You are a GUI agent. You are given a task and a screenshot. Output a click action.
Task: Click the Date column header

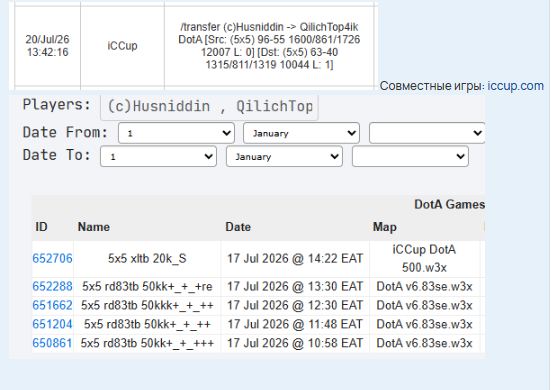pos(238,227)
